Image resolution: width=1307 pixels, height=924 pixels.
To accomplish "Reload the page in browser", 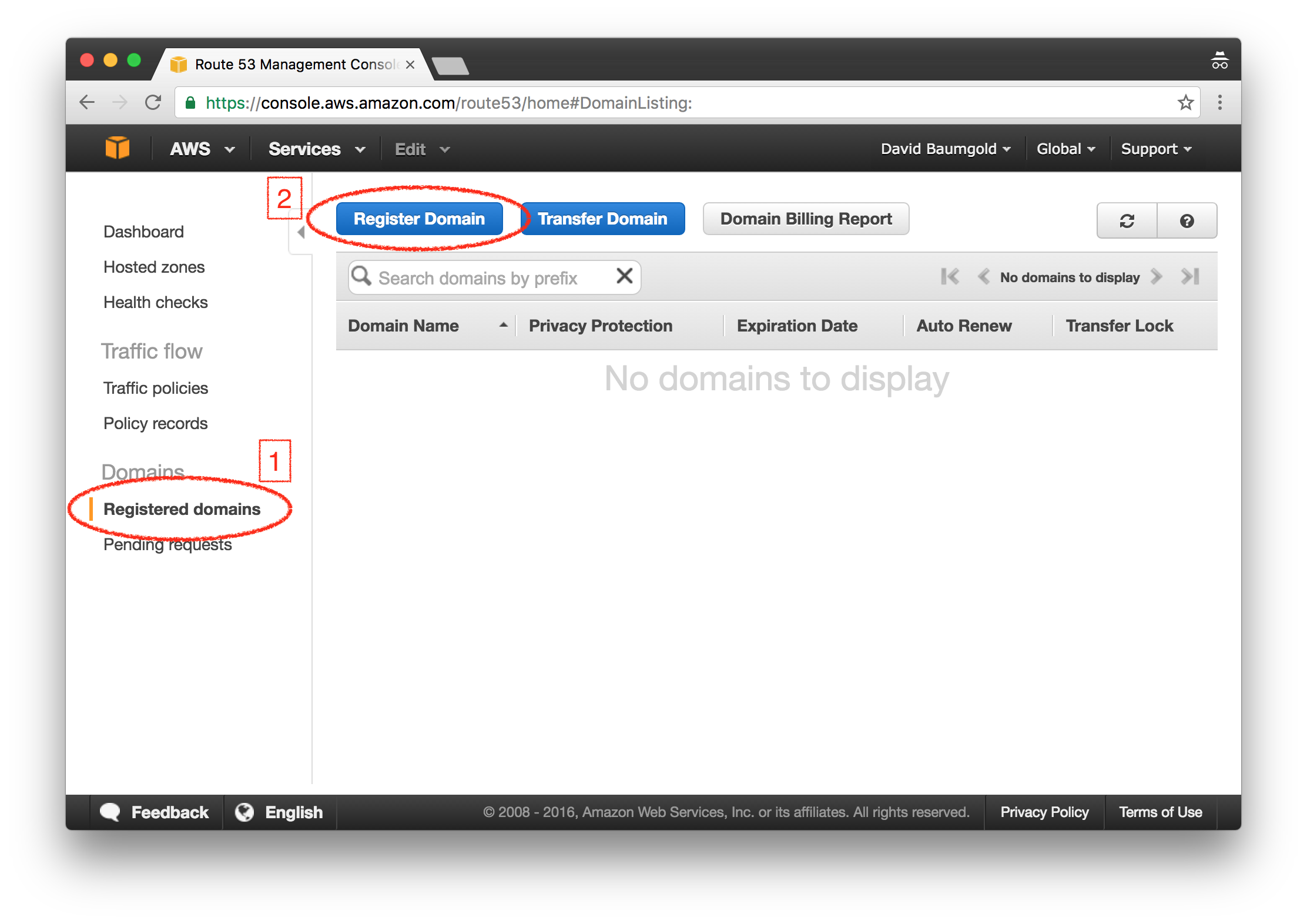I will point(153,103).
